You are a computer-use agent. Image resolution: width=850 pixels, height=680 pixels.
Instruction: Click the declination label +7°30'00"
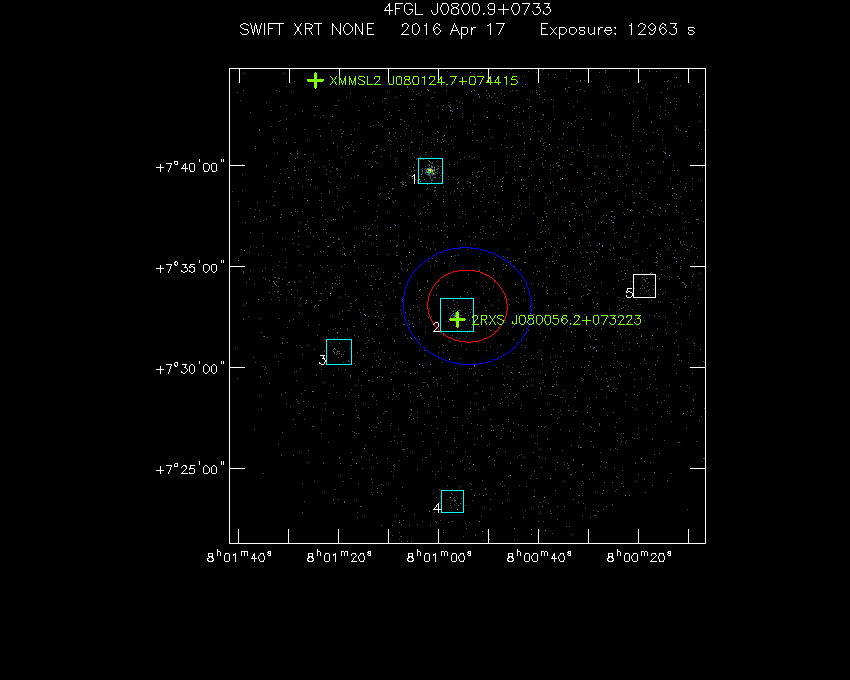tap(190, 369)
